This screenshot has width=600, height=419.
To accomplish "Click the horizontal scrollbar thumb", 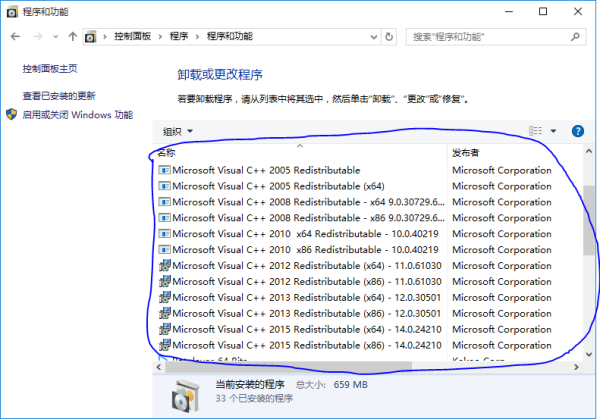I will pos(288,367).
